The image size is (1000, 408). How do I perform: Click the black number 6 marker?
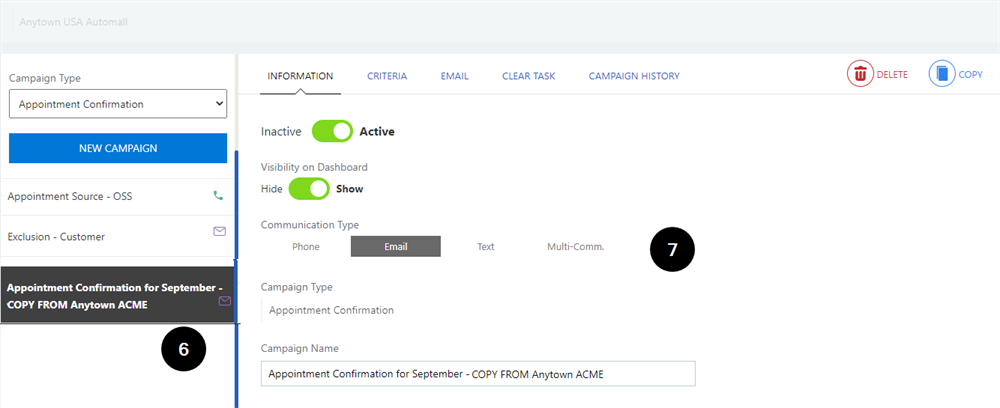tap(184, 349)
